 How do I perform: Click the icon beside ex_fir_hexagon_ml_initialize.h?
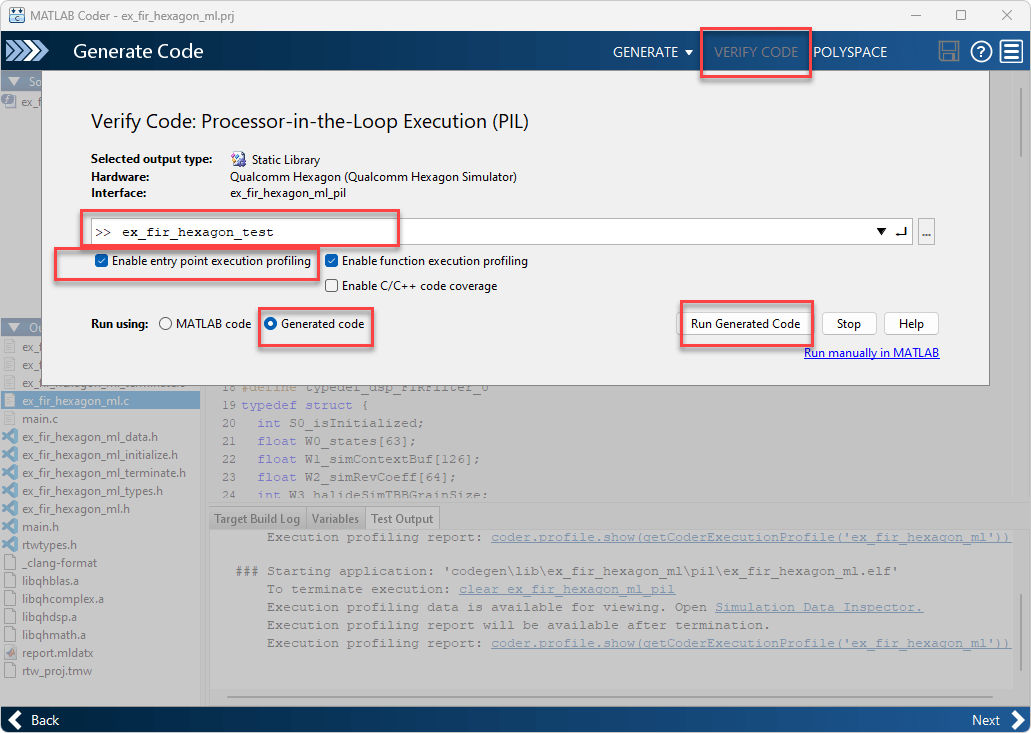click(10, 455)
